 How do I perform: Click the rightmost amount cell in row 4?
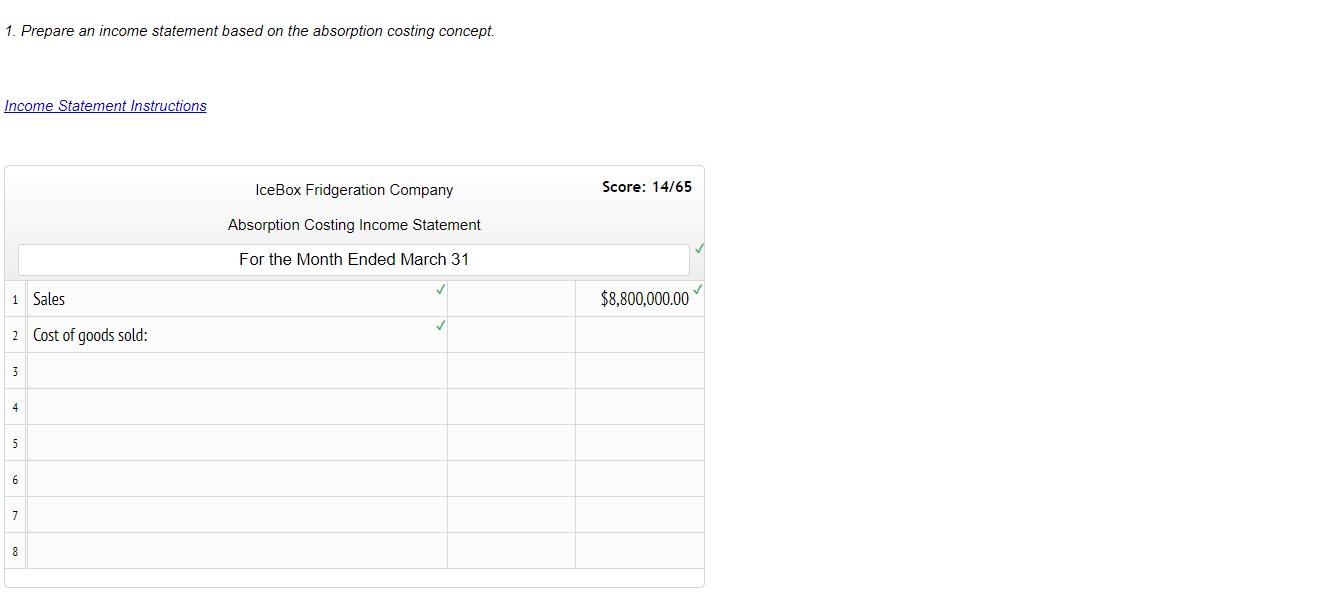tap(639, 406)
